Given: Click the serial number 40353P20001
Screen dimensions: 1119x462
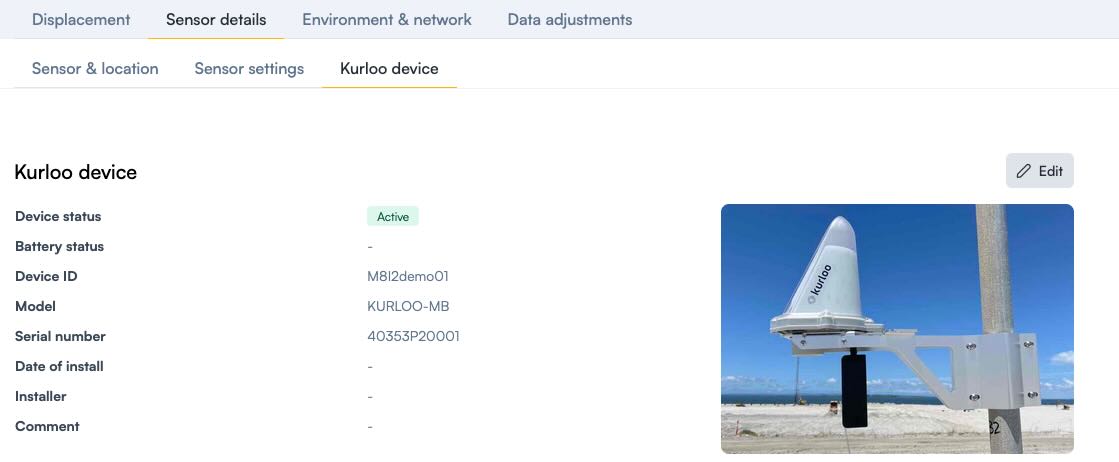Looking at the screenshot, I should pyautogui.click(x=413, y=336).
